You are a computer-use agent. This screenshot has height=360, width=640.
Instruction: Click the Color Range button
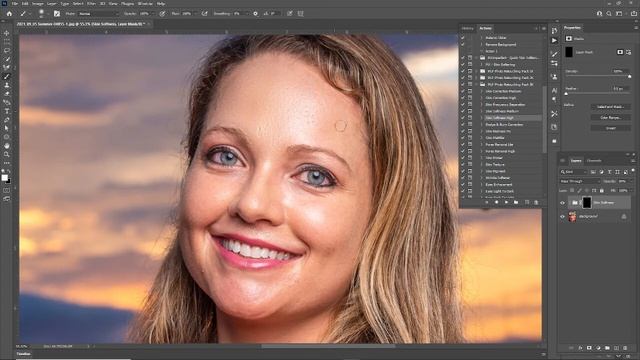click(611, 118)
